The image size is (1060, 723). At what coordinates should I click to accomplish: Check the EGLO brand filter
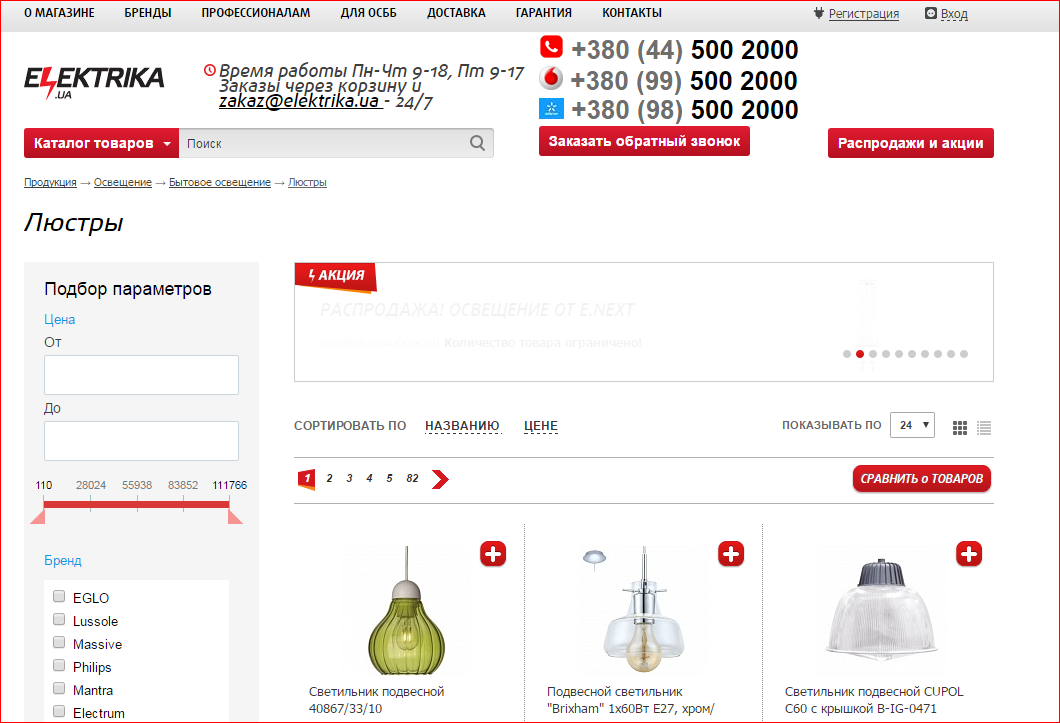pos(59,597)
